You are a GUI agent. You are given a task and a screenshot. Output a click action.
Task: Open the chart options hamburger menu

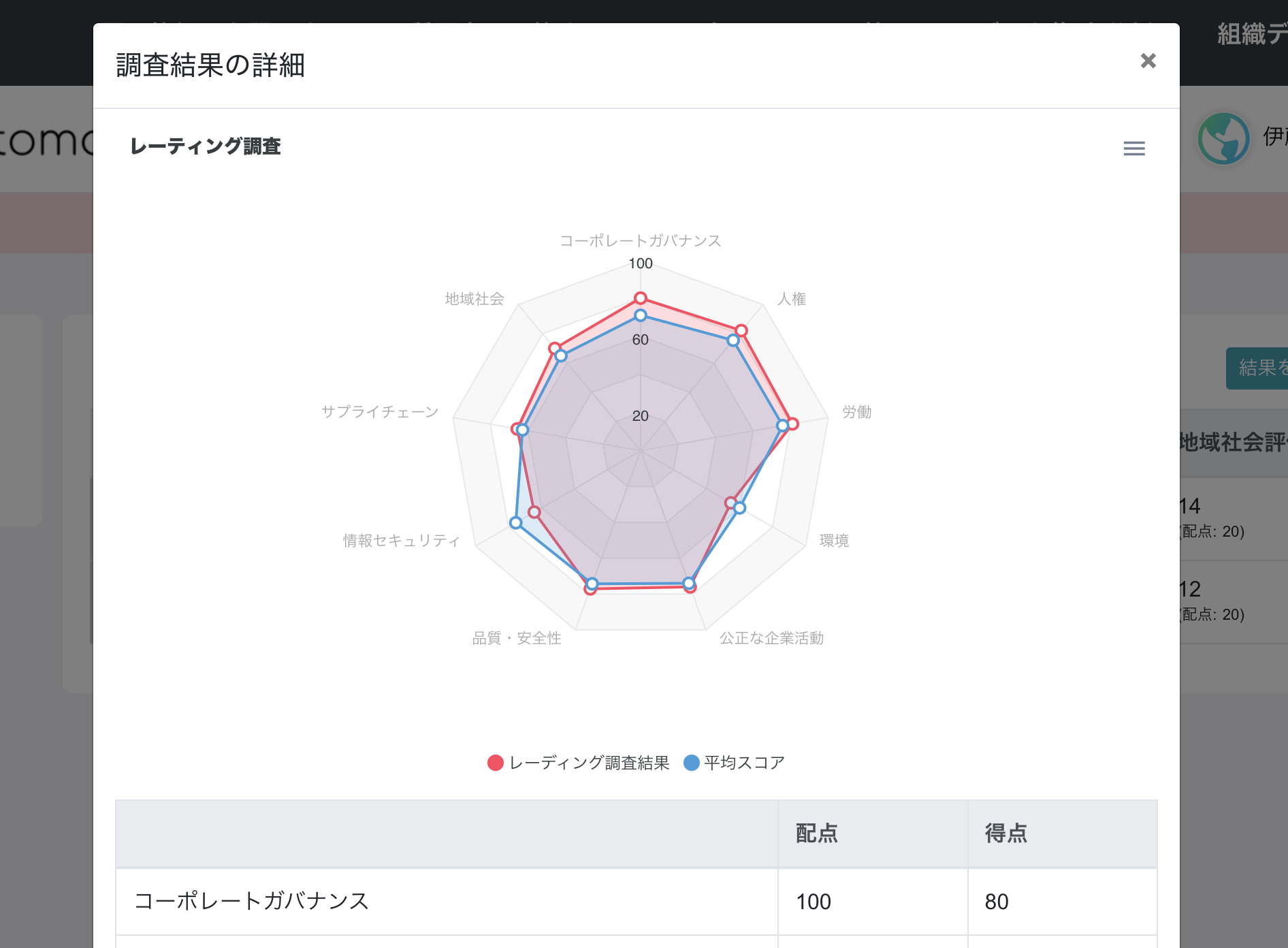[1133, 148]
